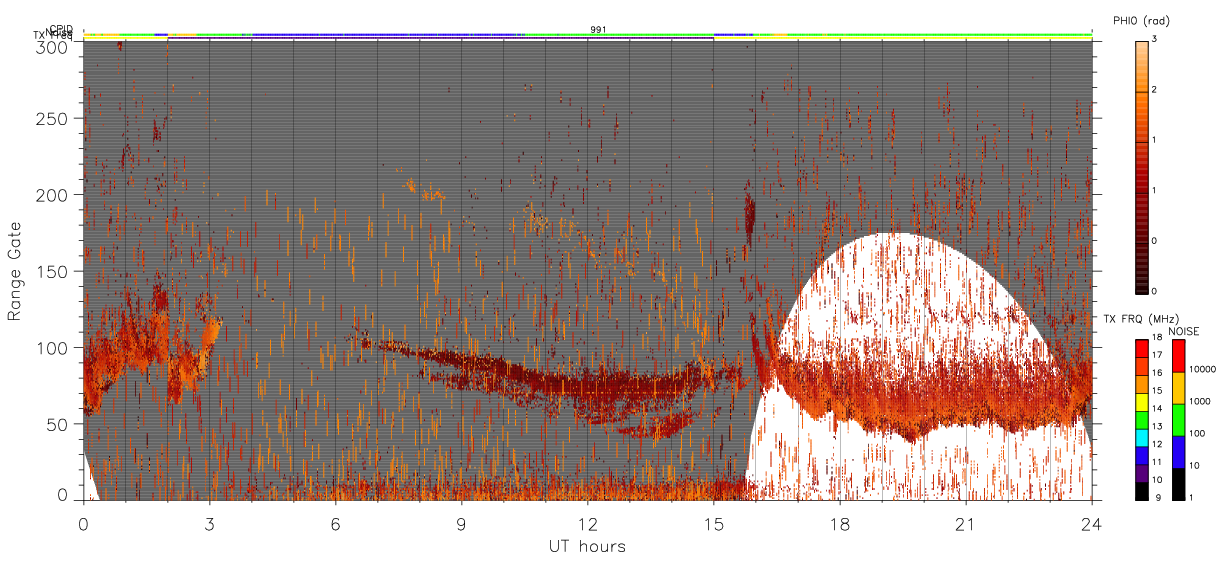Click the yellow swatch in the NOISE scale
The image size is (1228, 567).
click(x=1179, y=388)
